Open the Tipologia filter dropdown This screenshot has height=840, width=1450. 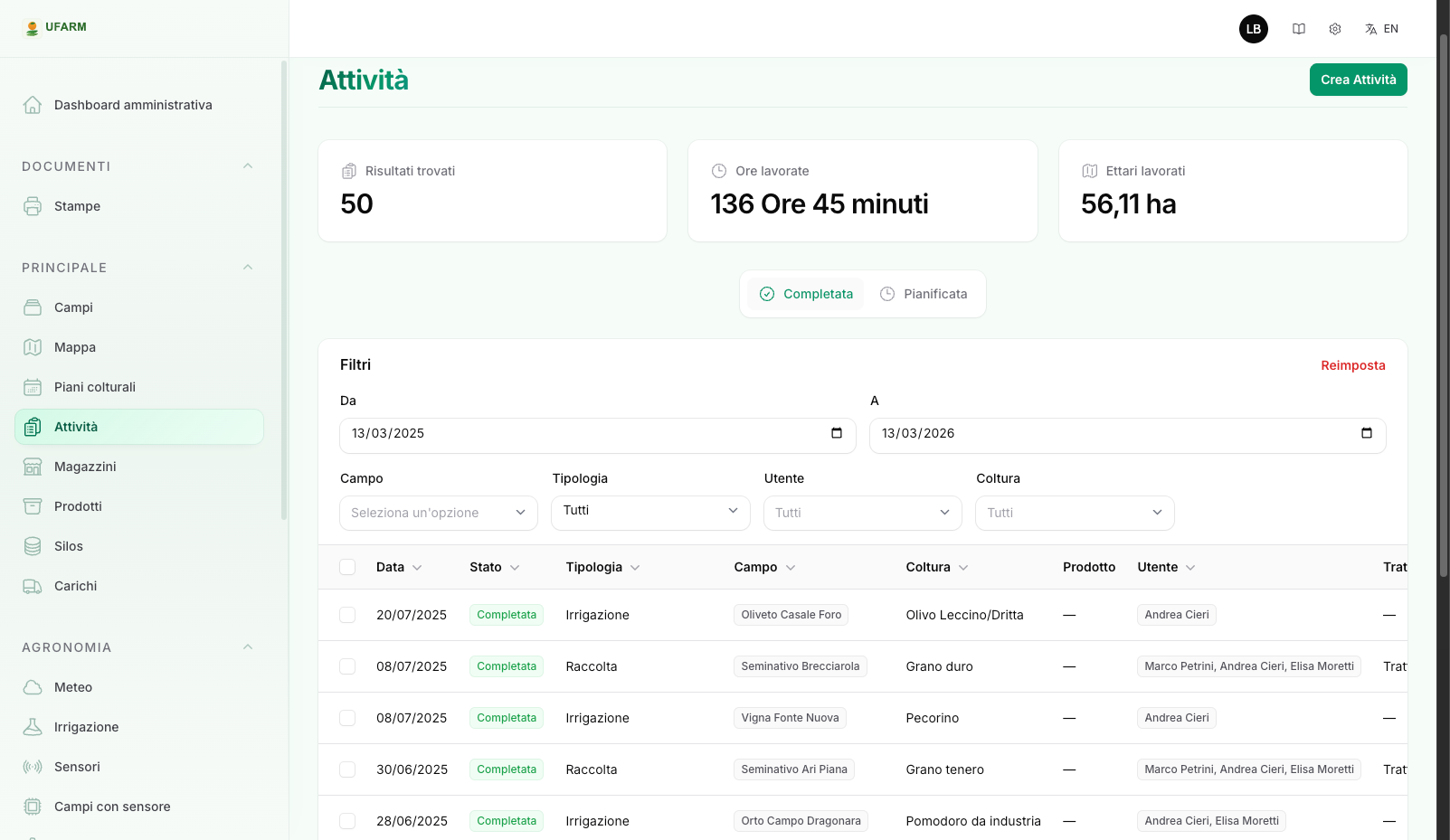(x=650, y=512)
